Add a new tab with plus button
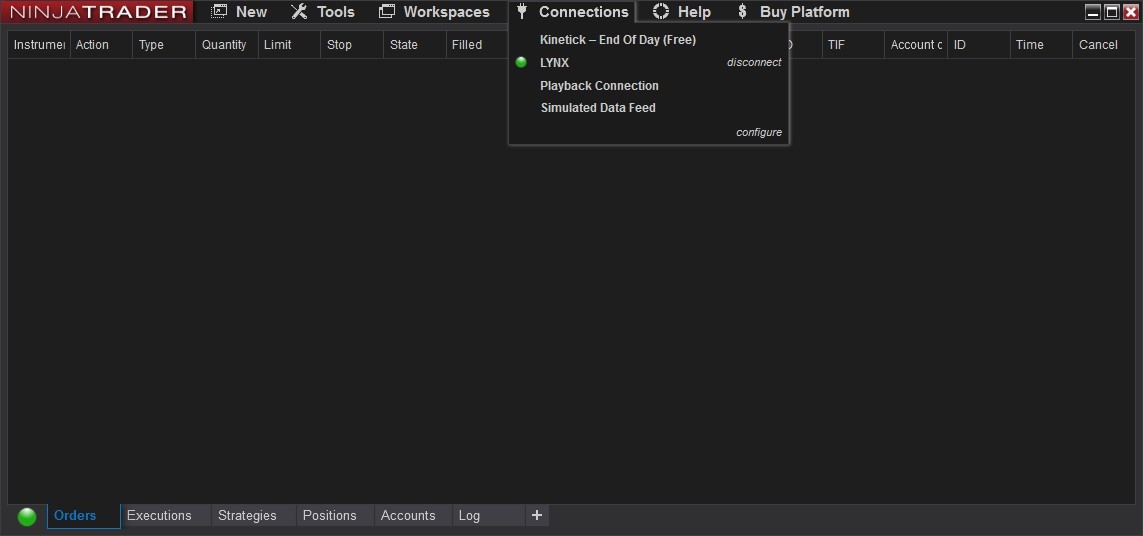 (537, 516)
